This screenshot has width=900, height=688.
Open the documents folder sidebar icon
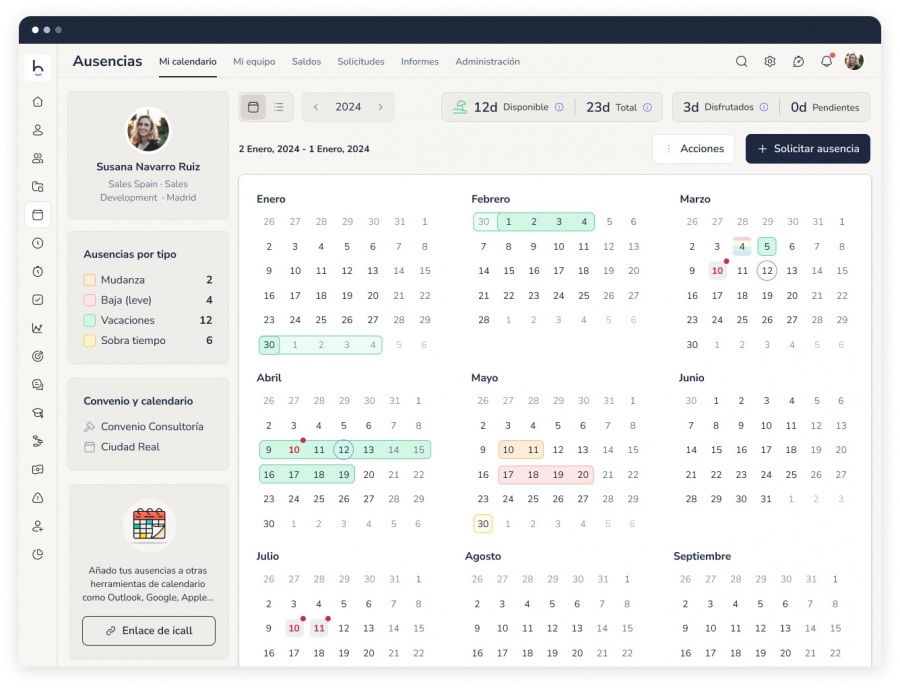pos(38,186)
